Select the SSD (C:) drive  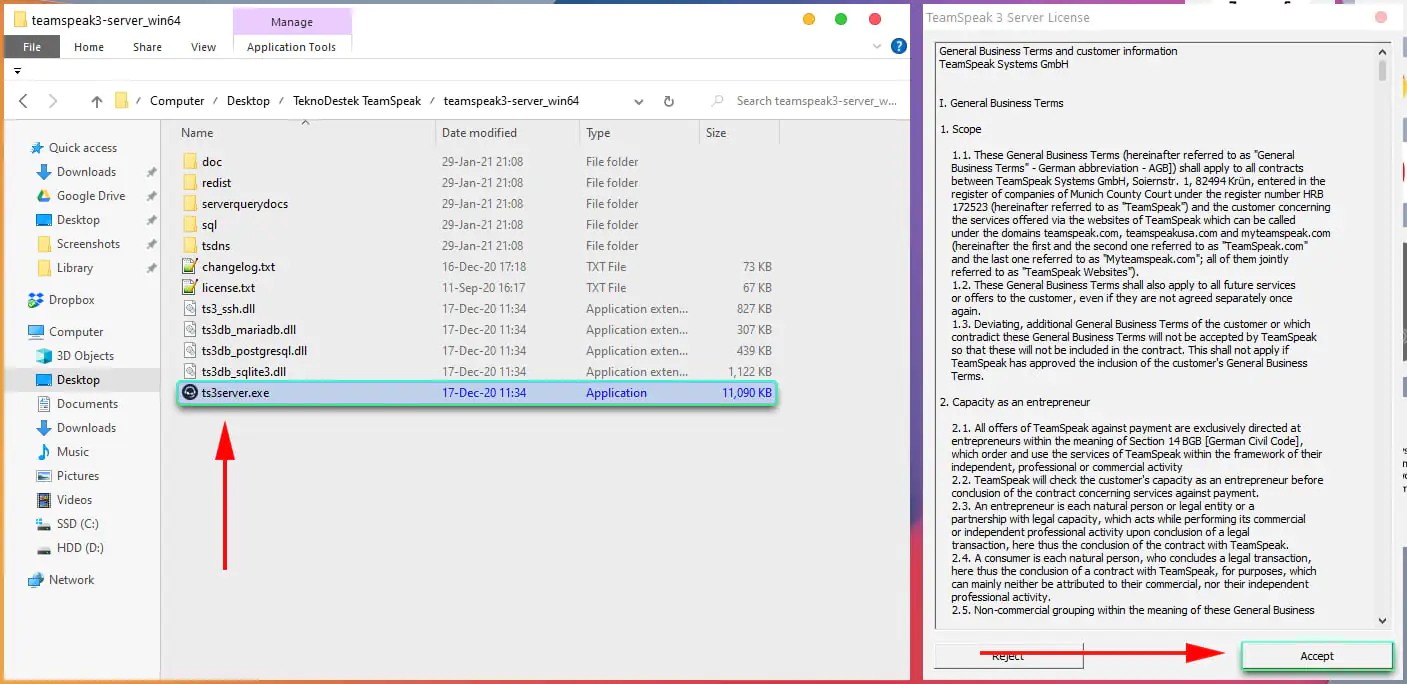(x=77, y=524)
